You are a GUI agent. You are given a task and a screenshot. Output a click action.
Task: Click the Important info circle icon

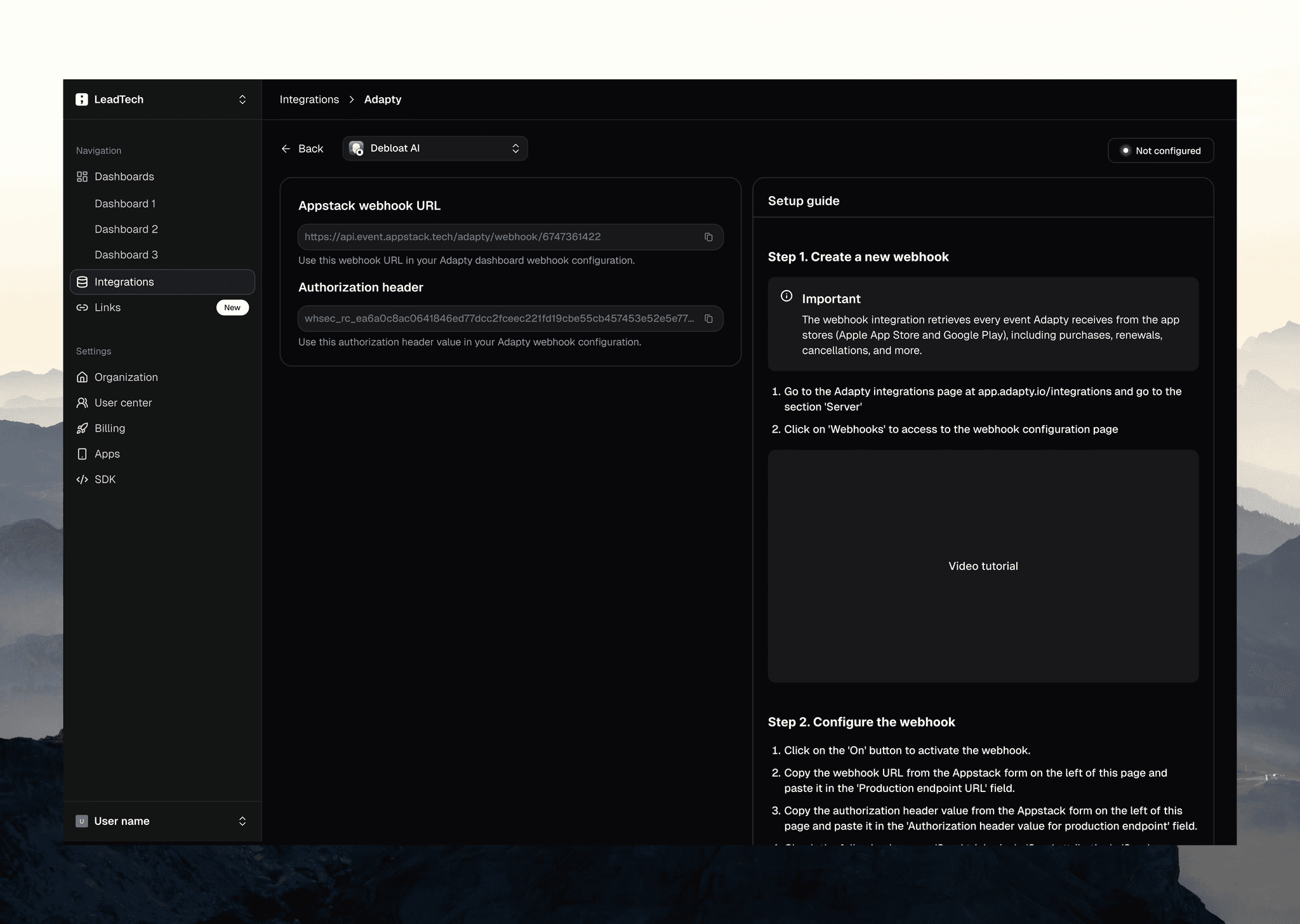(786, 296)
